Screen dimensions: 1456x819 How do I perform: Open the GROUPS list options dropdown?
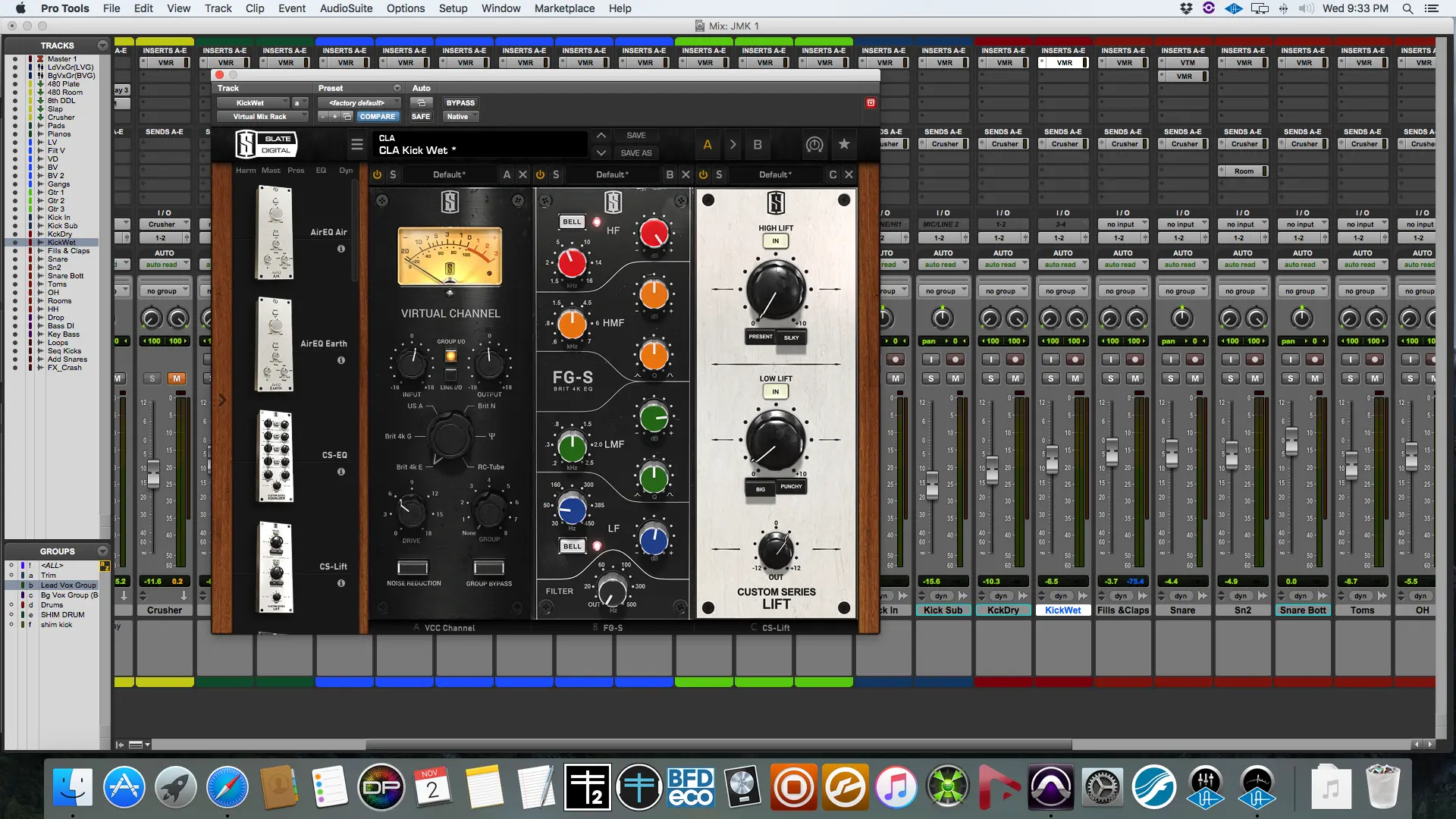pos(102,551)
